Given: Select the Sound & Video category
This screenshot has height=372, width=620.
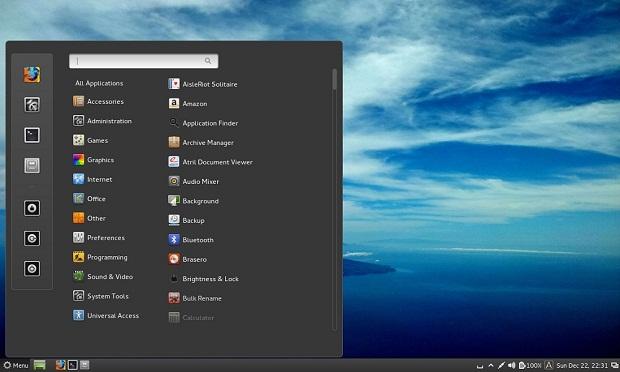Looking at the screenshot, I should pyautogui.click(x=103, y=276).
